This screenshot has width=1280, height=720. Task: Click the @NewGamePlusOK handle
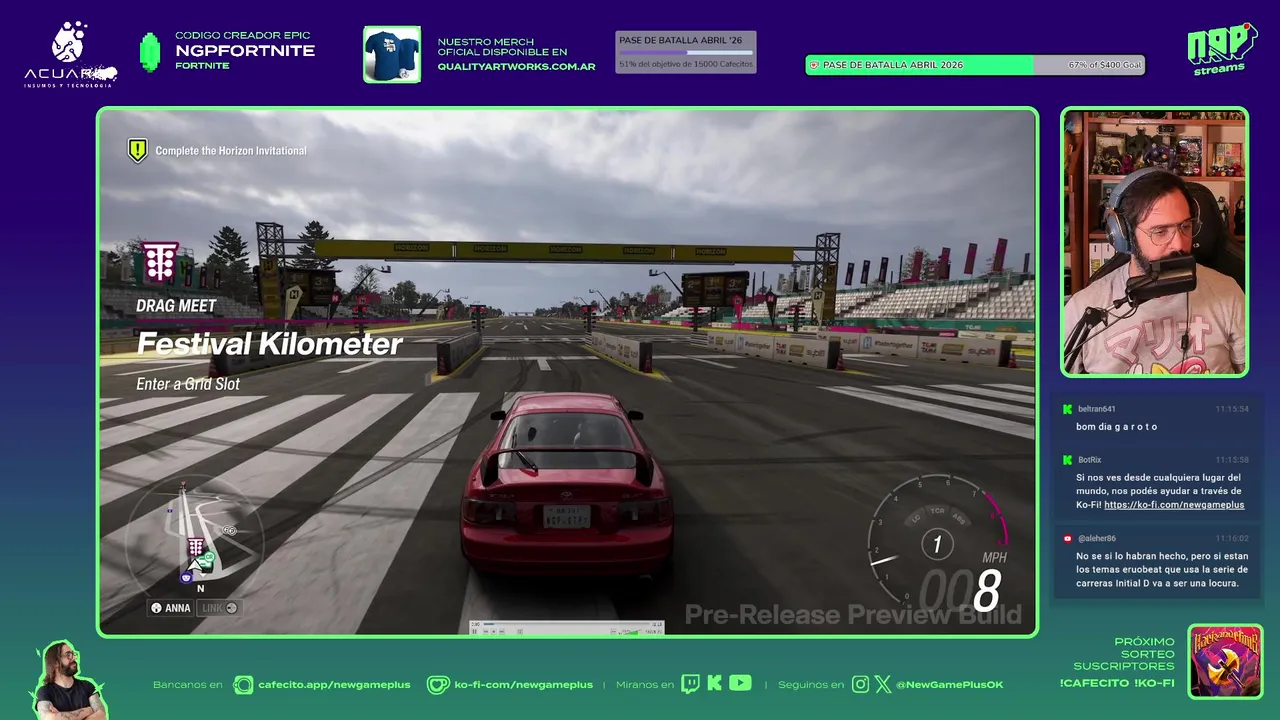(949, 685)
